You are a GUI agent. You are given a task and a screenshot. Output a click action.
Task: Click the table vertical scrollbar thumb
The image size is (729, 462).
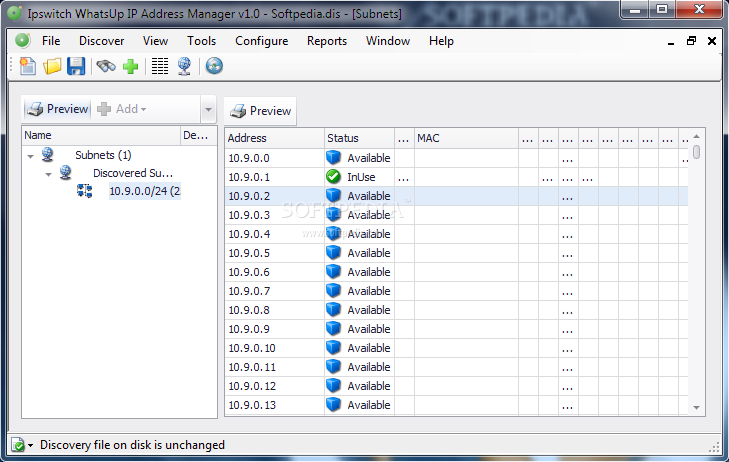click(696, 152)
